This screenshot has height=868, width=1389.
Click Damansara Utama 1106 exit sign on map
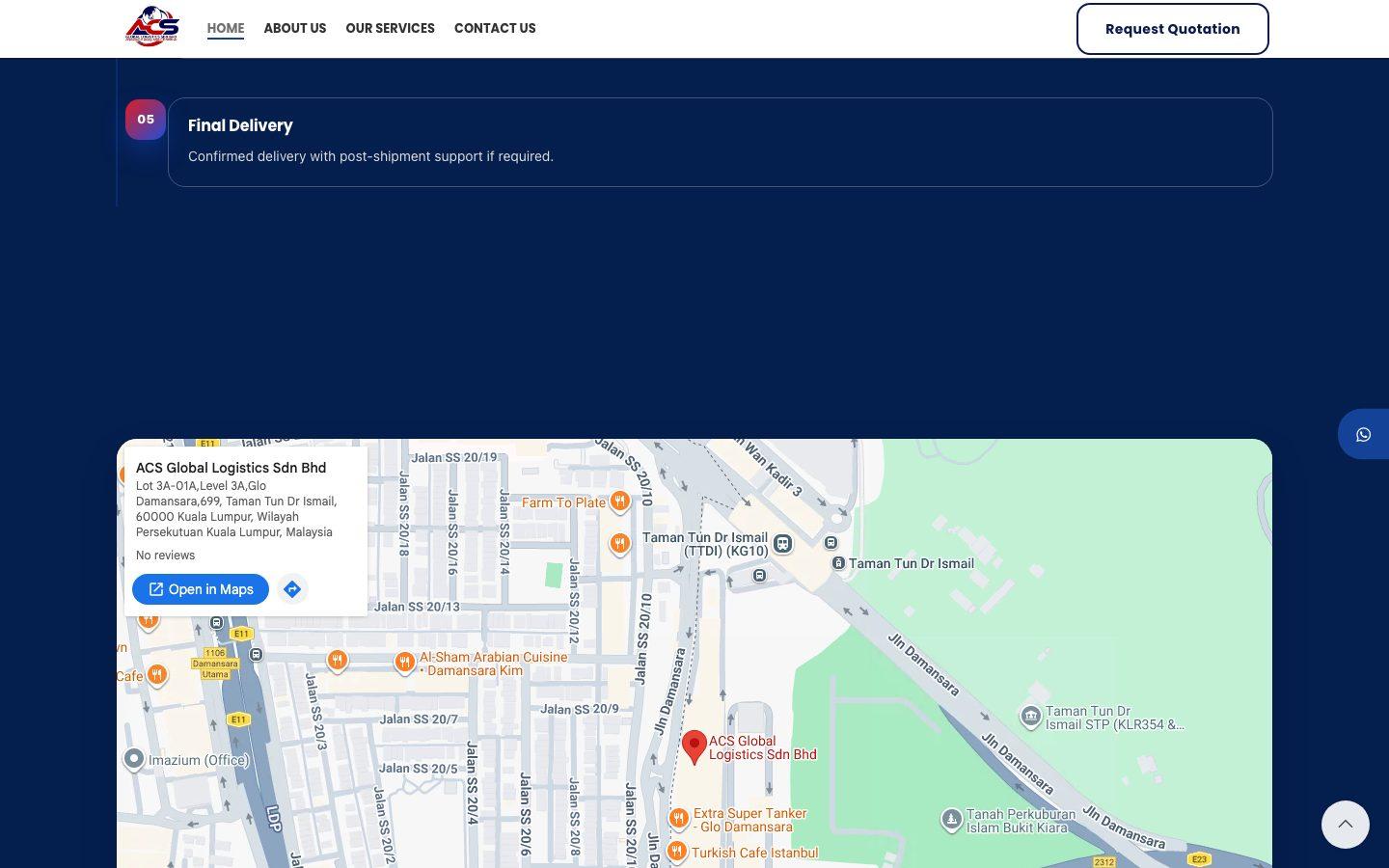point(215,664)
